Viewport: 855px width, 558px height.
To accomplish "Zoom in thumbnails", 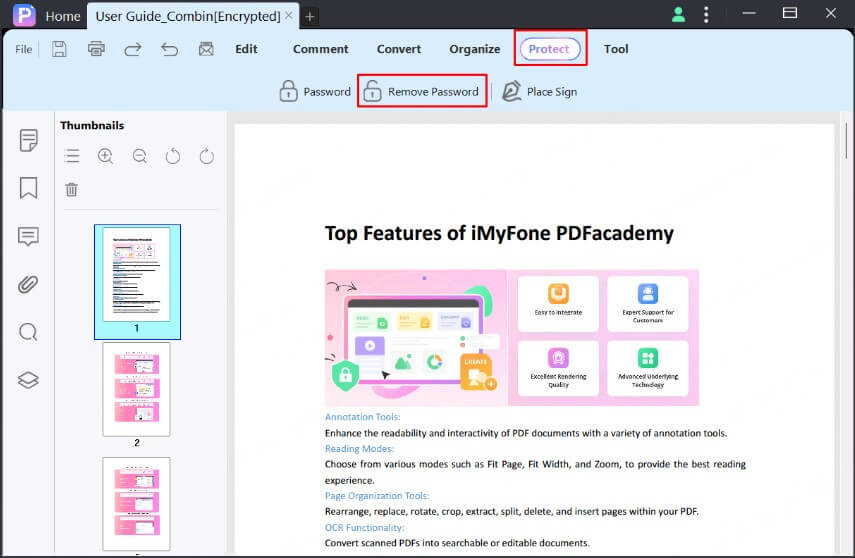I will tap(105, 157).
